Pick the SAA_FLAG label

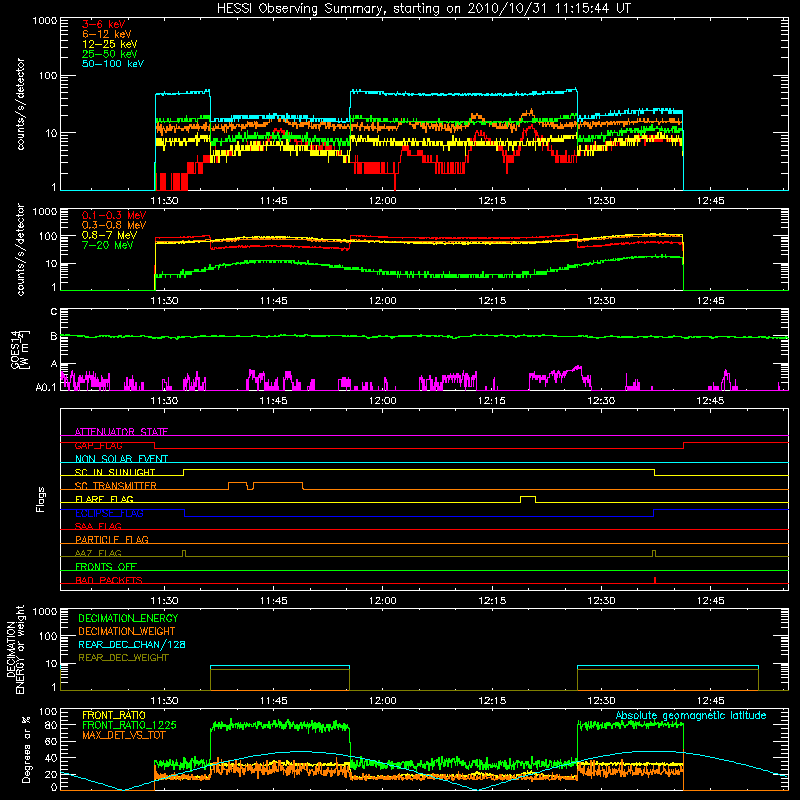[98, 526]
